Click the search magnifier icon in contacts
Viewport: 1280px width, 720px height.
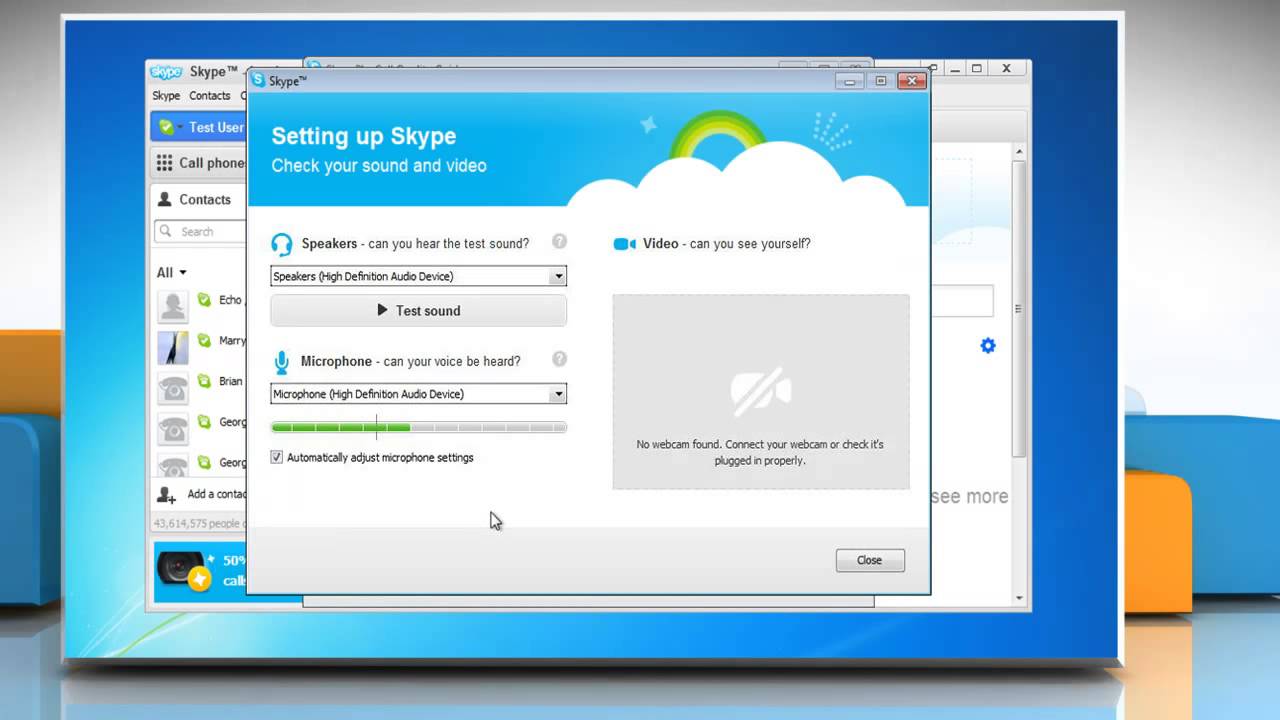point(166,231)
